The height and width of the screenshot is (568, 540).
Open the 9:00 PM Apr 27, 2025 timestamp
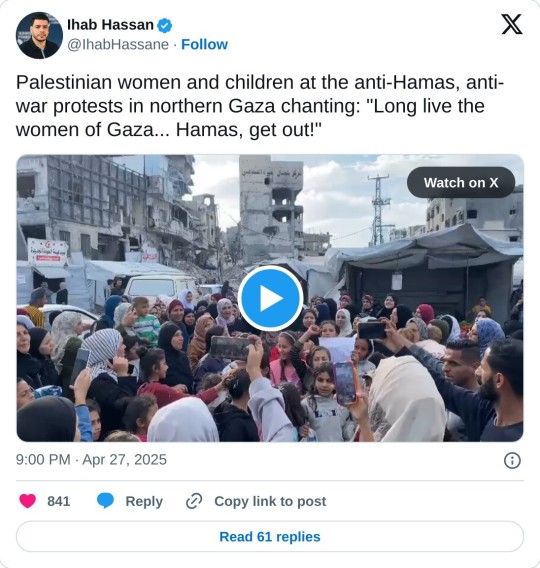point(91,460)
